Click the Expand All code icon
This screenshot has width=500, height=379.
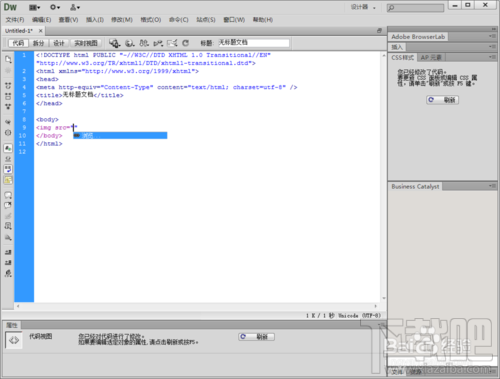click(8, 107)
